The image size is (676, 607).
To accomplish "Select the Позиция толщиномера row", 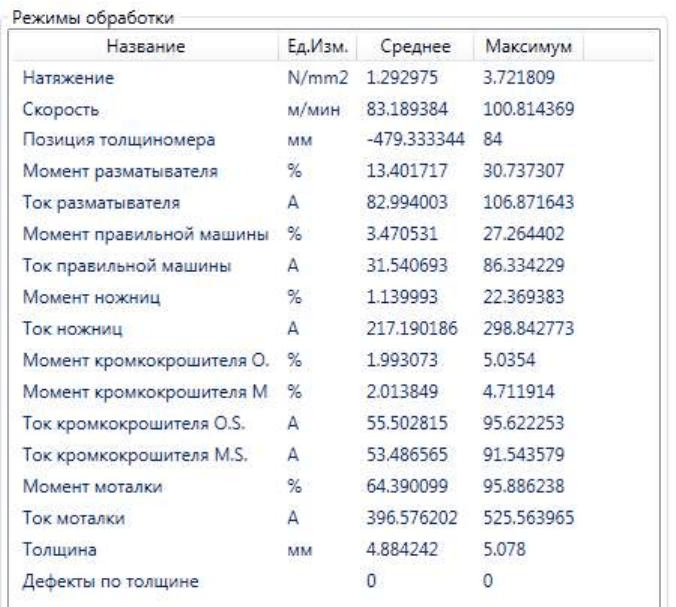I will tap(333, 140).
